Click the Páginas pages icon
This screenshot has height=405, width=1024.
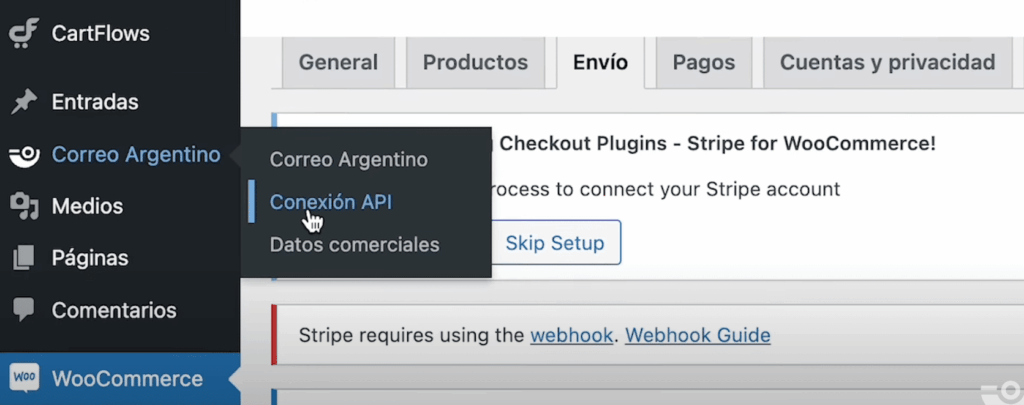(x=24, y=258)
